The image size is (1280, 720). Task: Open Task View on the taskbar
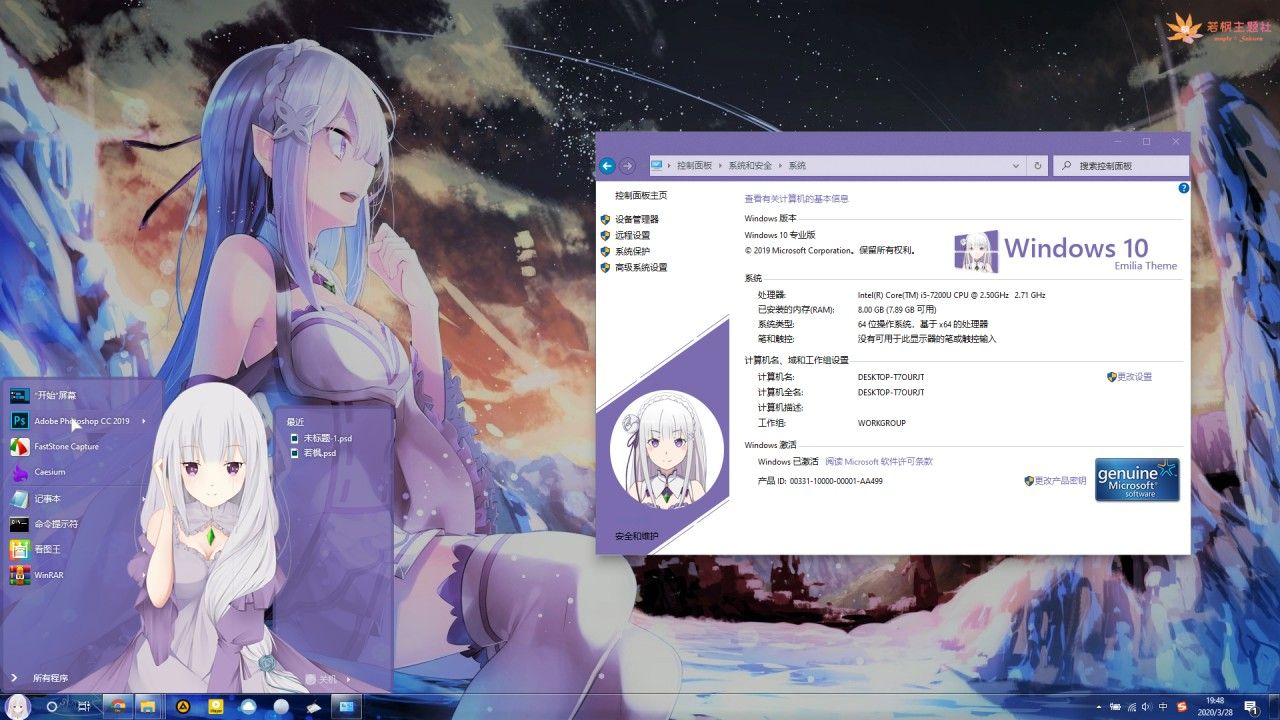pos(84,706)
